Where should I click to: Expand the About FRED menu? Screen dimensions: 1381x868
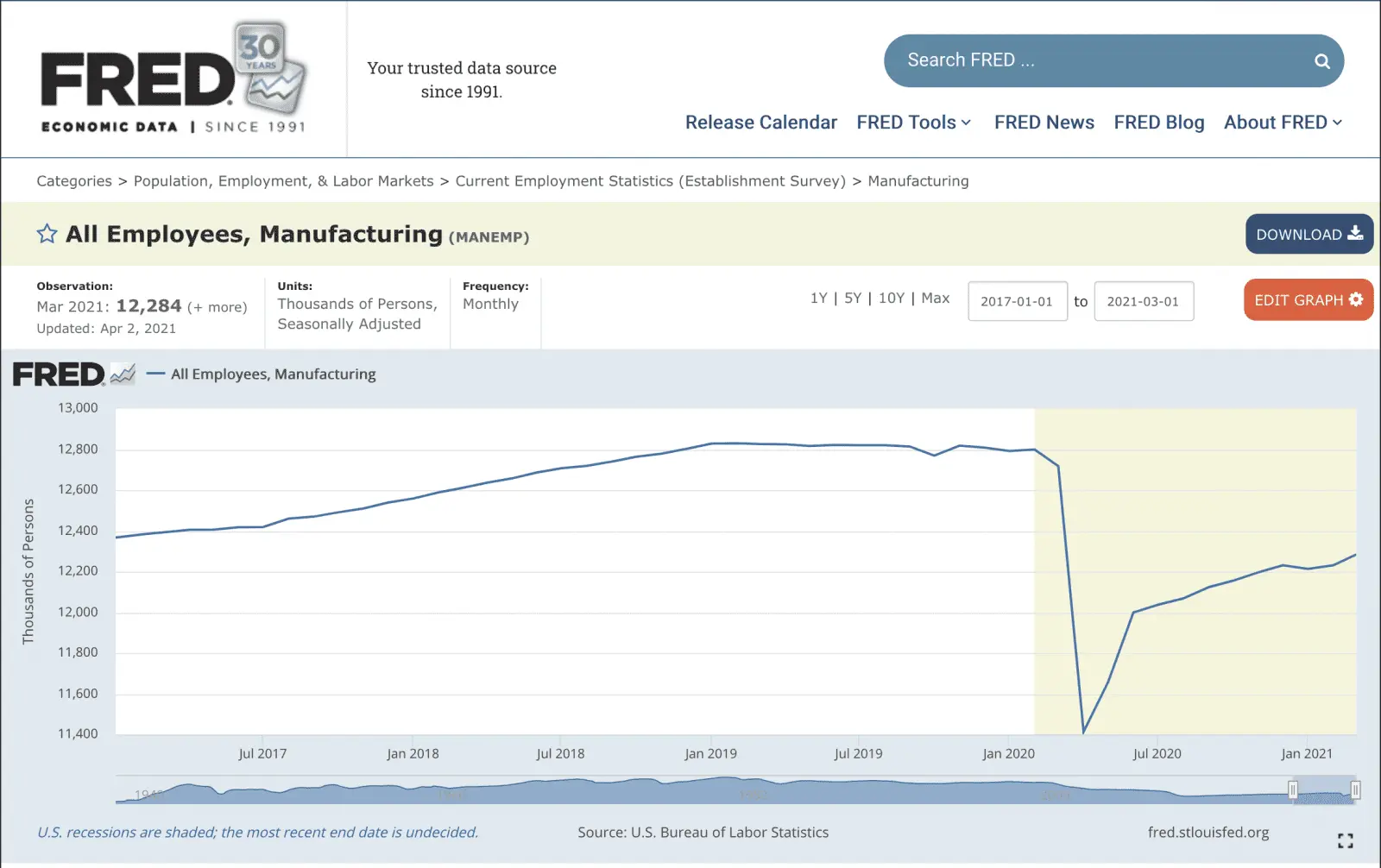point(1283,123)
